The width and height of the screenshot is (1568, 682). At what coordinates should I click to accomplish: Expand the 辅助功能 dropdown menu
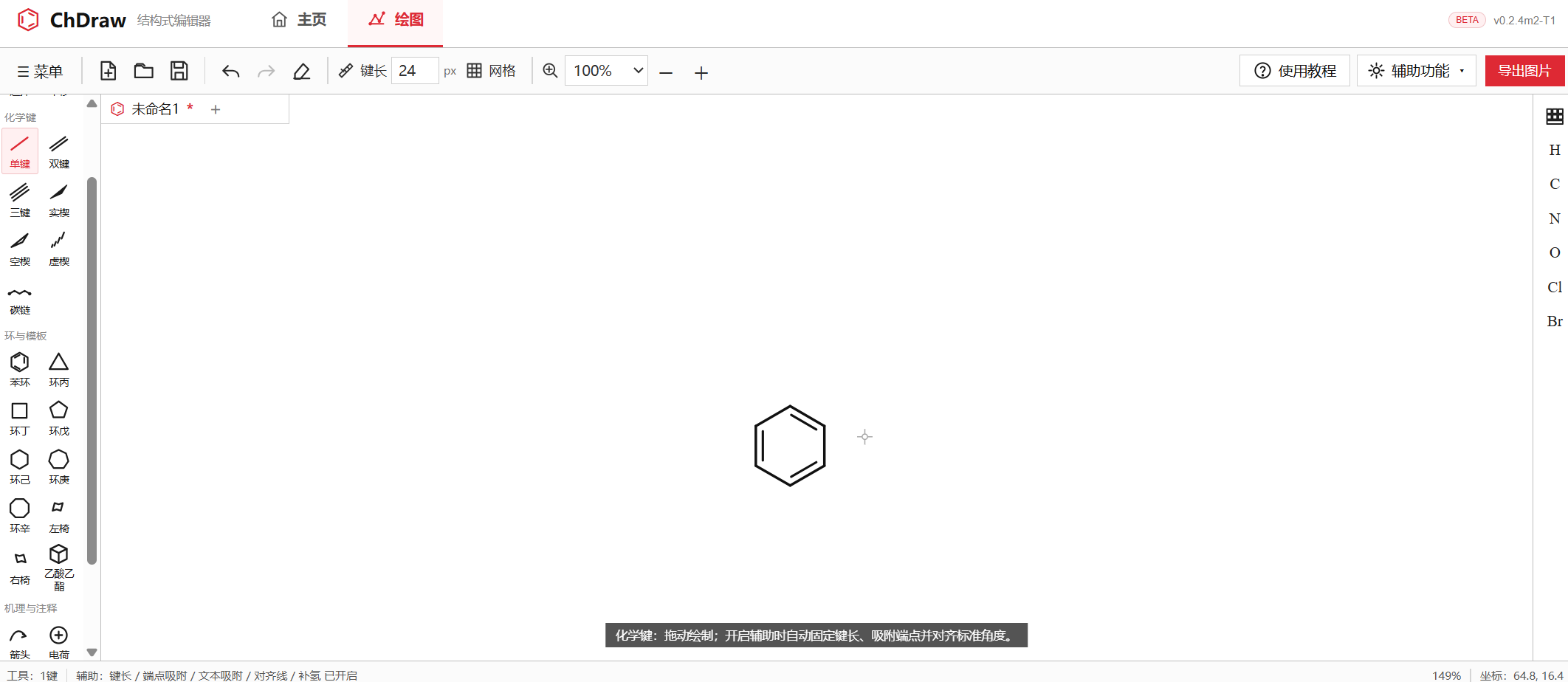coord(1416,71)
